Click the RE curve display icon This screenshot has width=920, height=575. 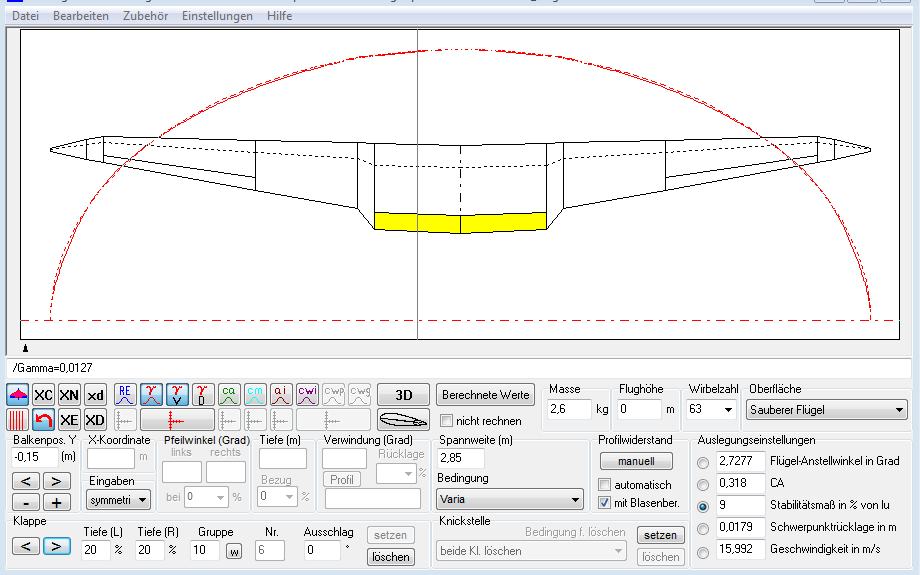pyautogui.click(x=125, y=395)
